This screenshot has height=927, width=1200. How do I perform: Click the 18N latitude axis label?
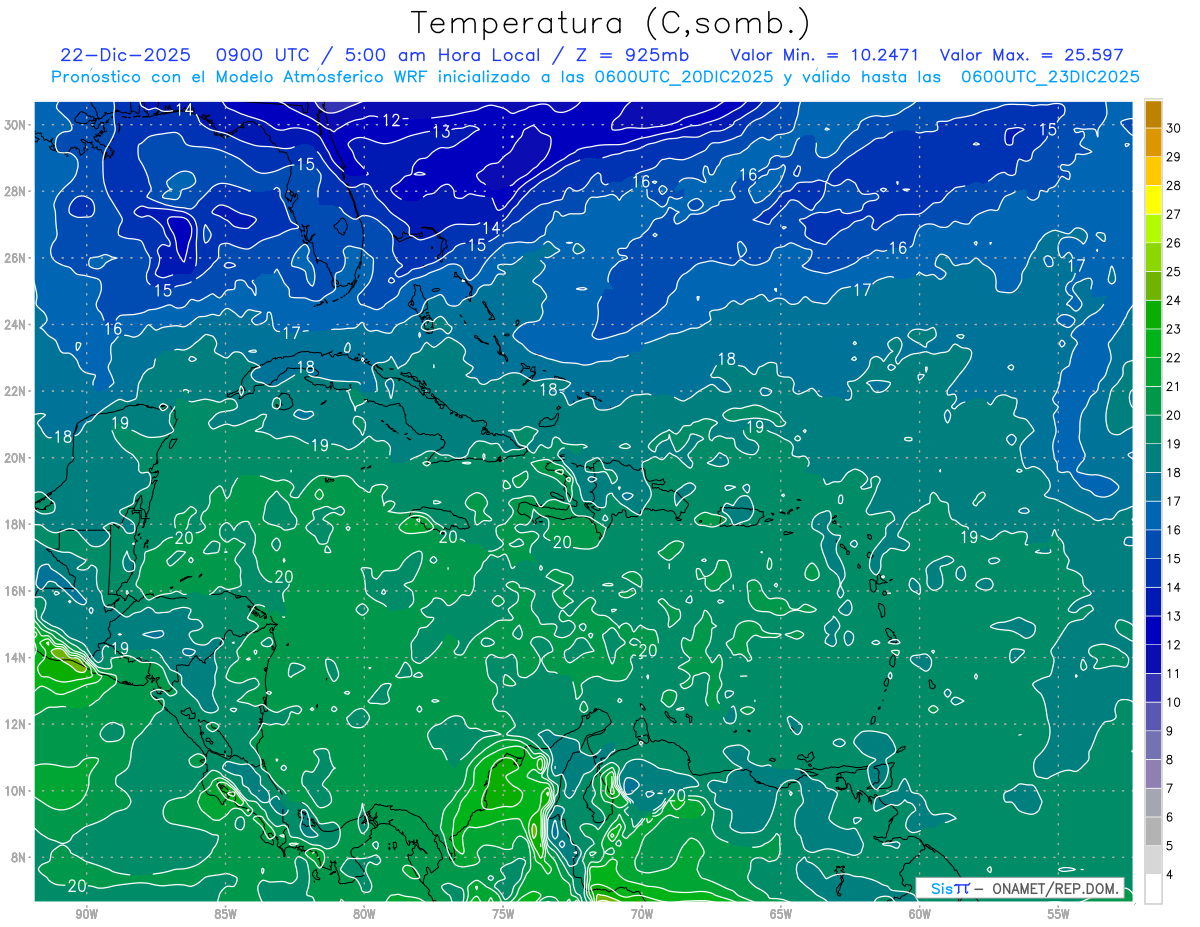tap(15, 524)
